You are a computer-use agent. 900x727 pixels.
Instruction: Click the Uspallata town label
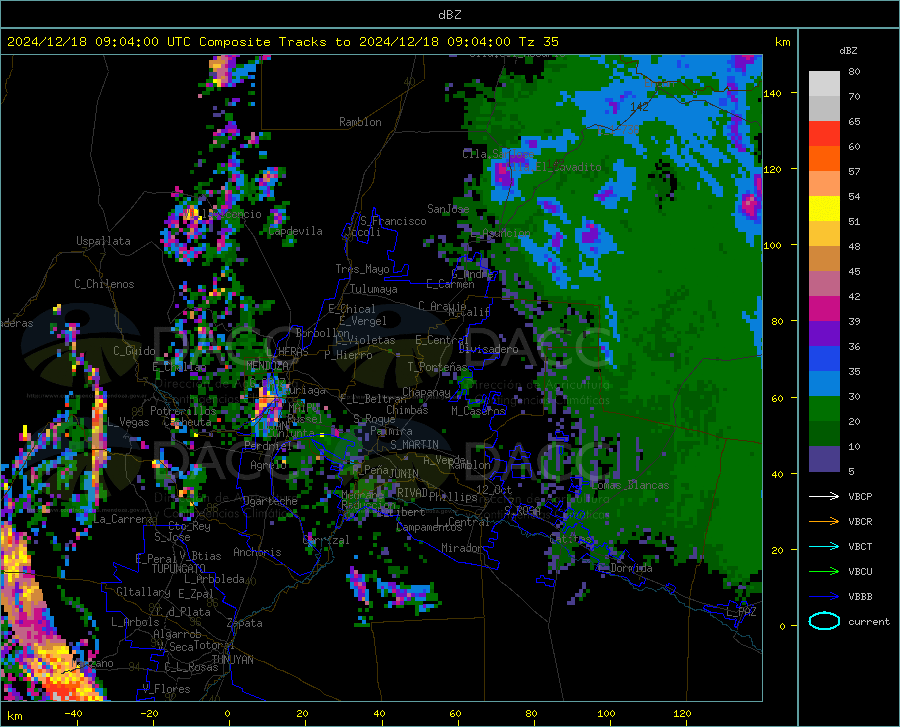tap(103, 241)
